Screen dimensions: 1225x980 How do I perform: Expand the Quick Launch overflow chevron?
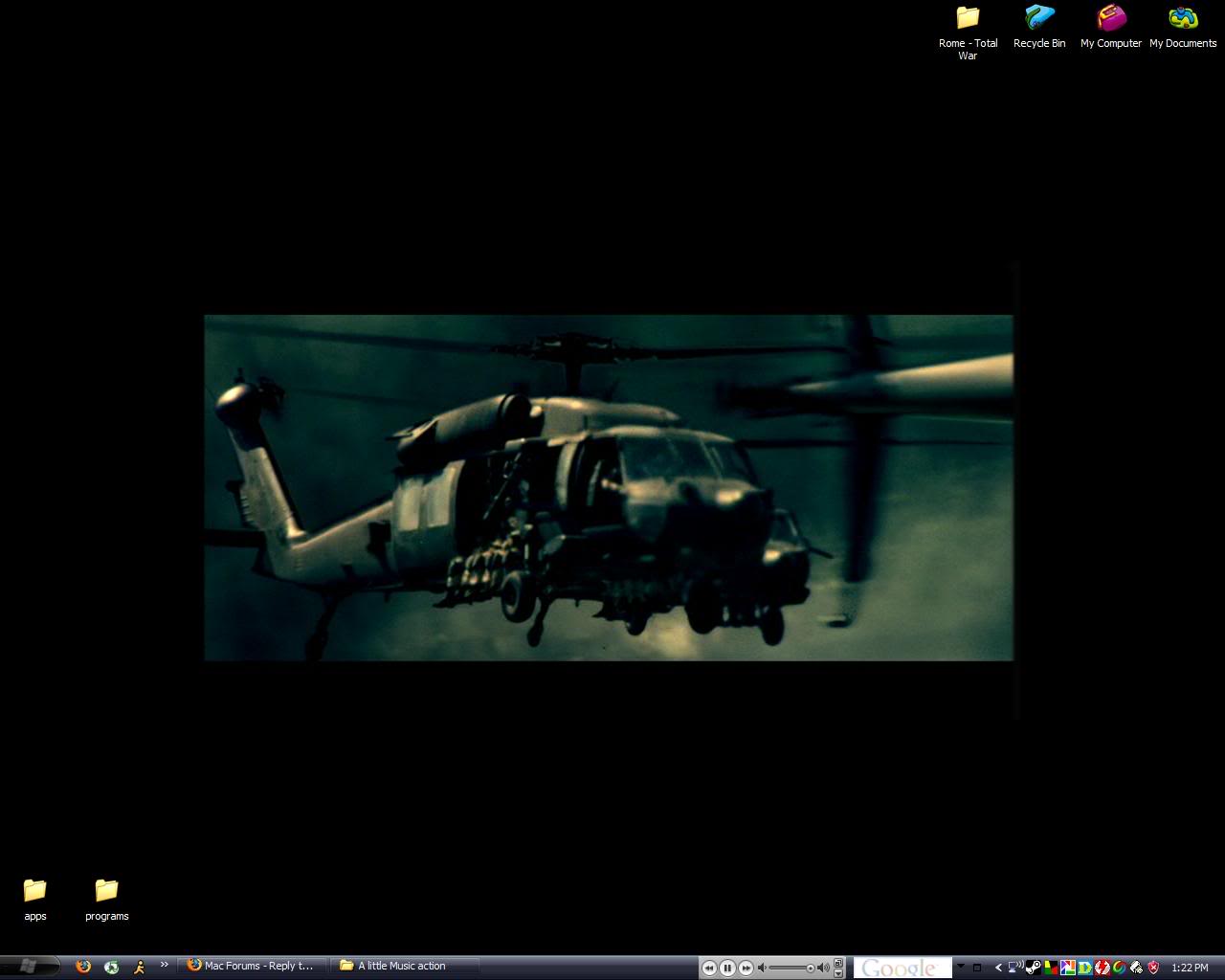click(164, 965)
